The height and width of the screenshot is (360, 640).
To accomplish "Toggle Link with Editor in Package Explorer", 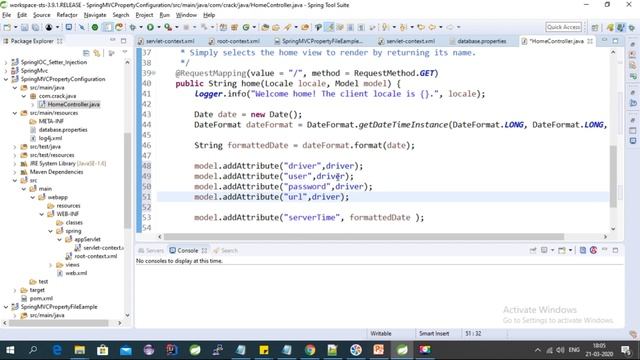I will (97, 53).
